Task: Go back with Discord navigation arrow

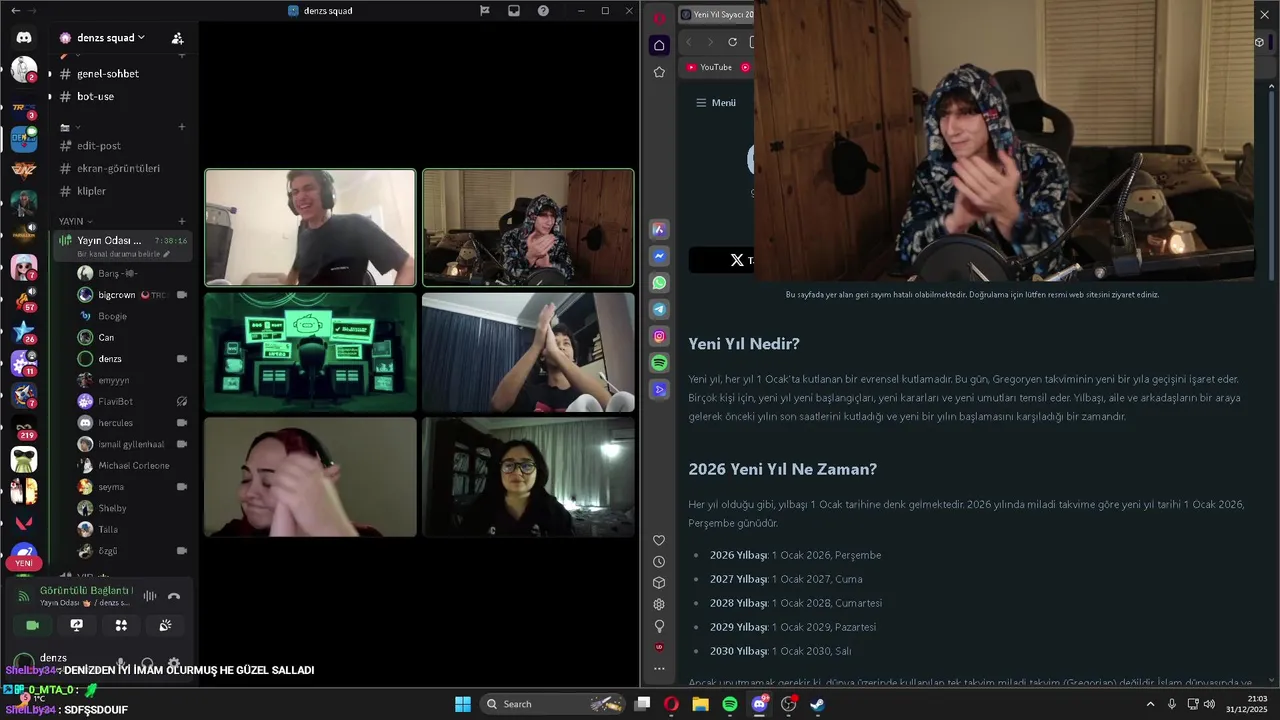Action: [15, 11]
